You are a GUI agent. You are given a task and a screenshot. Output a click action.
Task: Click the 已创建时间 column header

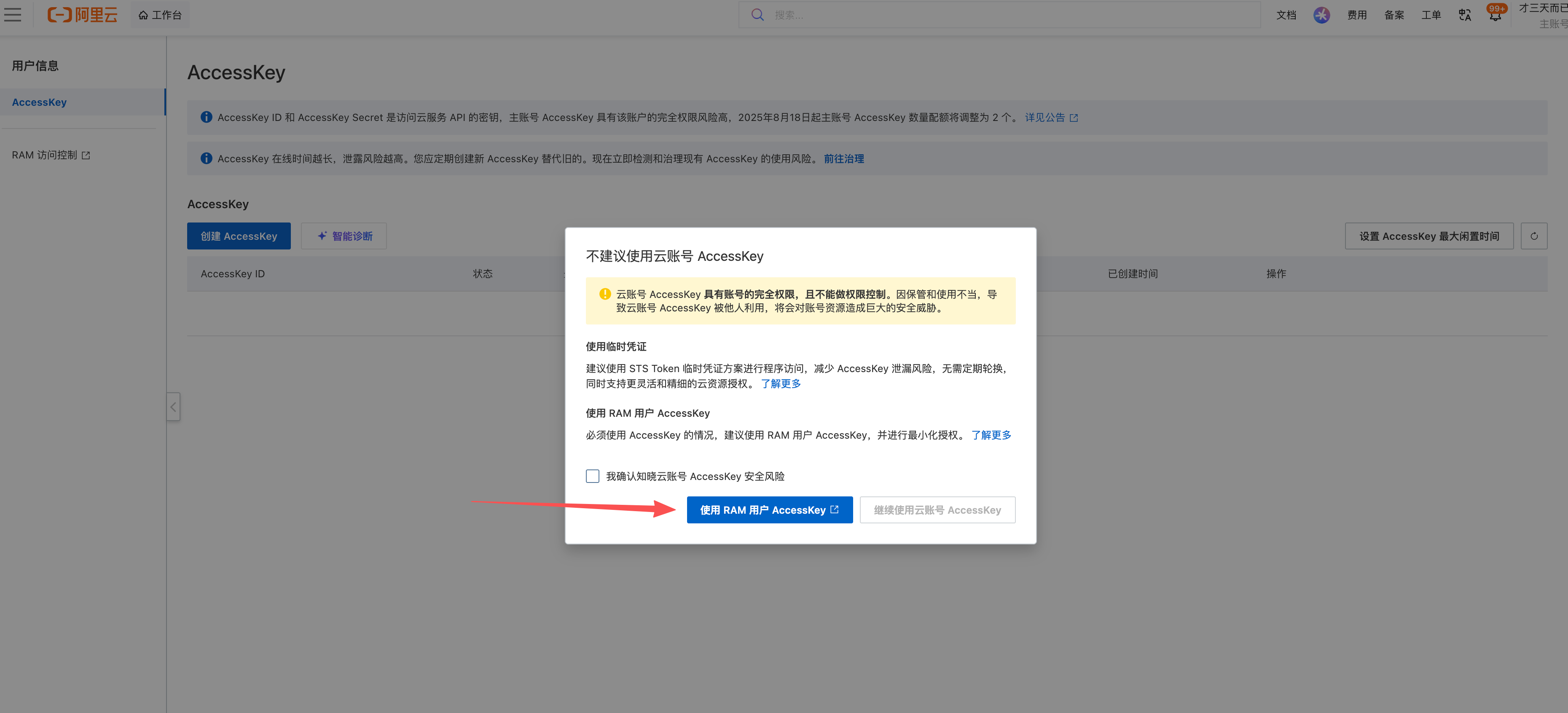click(x=1132, y=274)
